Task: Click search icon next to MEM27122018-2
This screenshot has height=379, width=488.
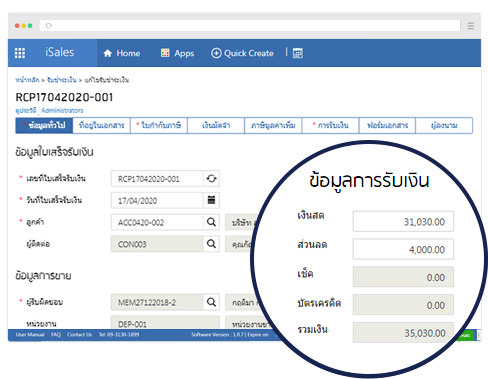Action: [211, 302]
